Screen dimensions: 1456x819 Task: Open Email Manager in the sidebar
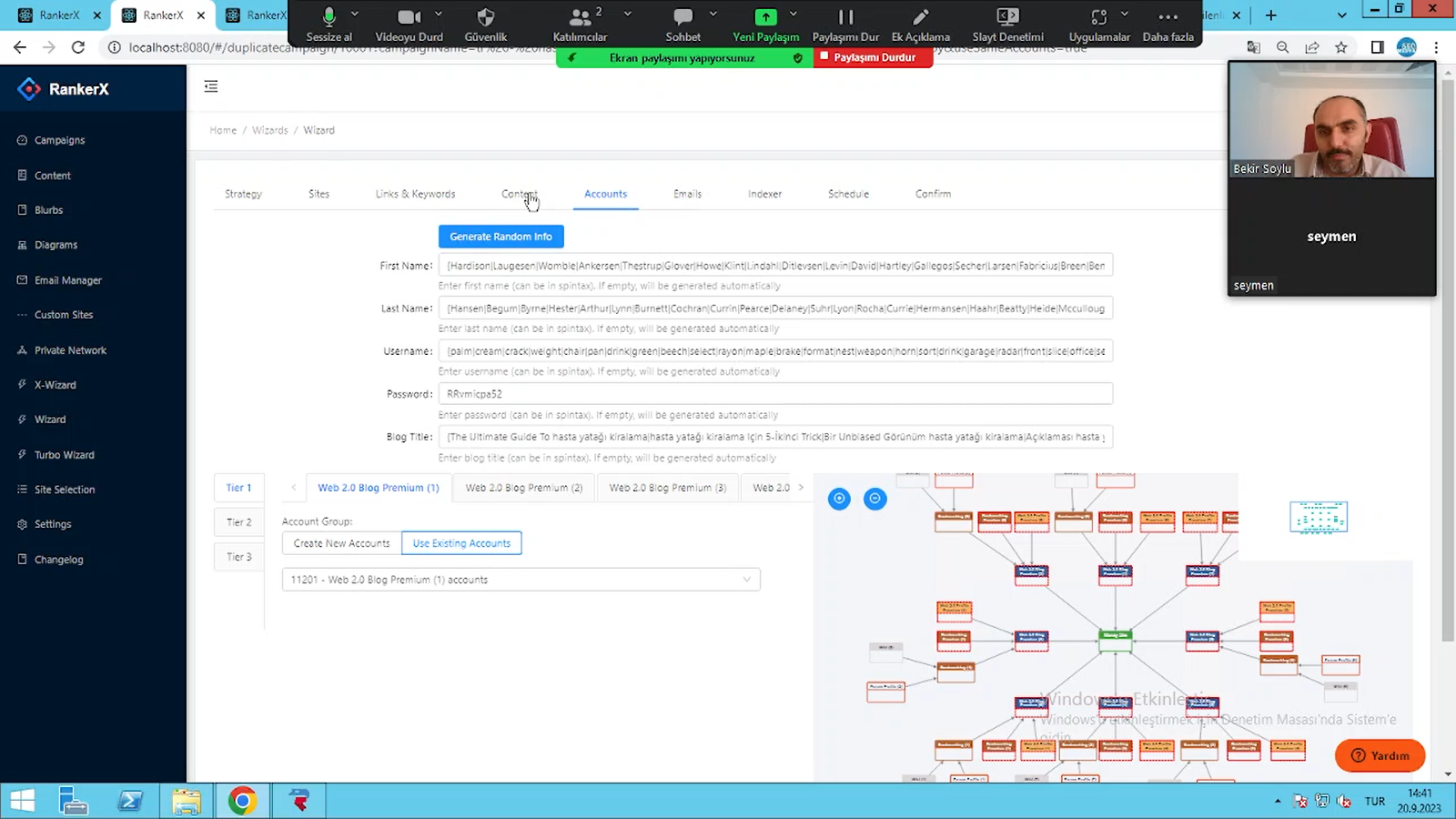pos(68,280)
